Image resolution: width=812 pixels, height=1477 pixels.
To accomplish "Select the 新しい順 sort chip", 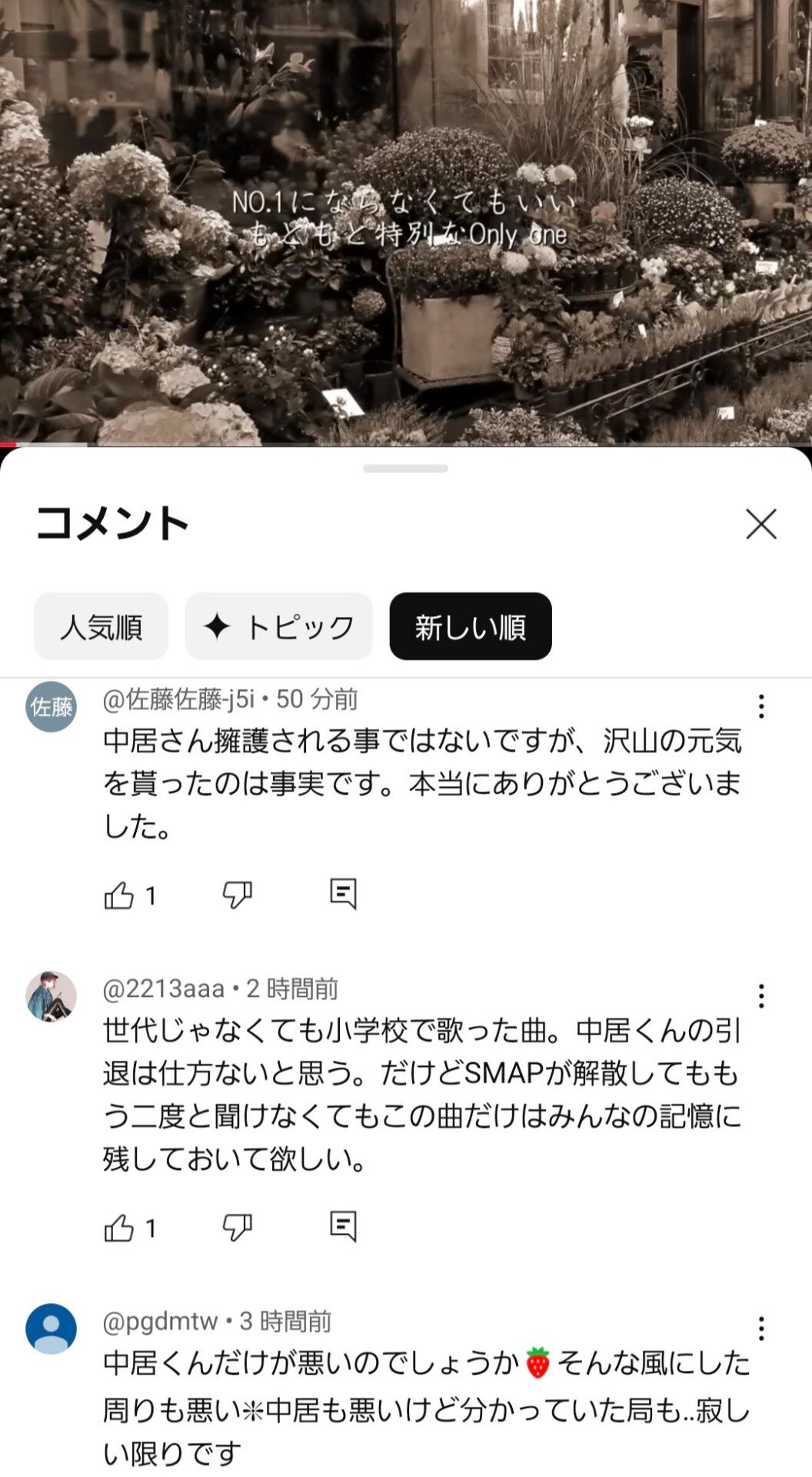I will [x=471, y=626].
